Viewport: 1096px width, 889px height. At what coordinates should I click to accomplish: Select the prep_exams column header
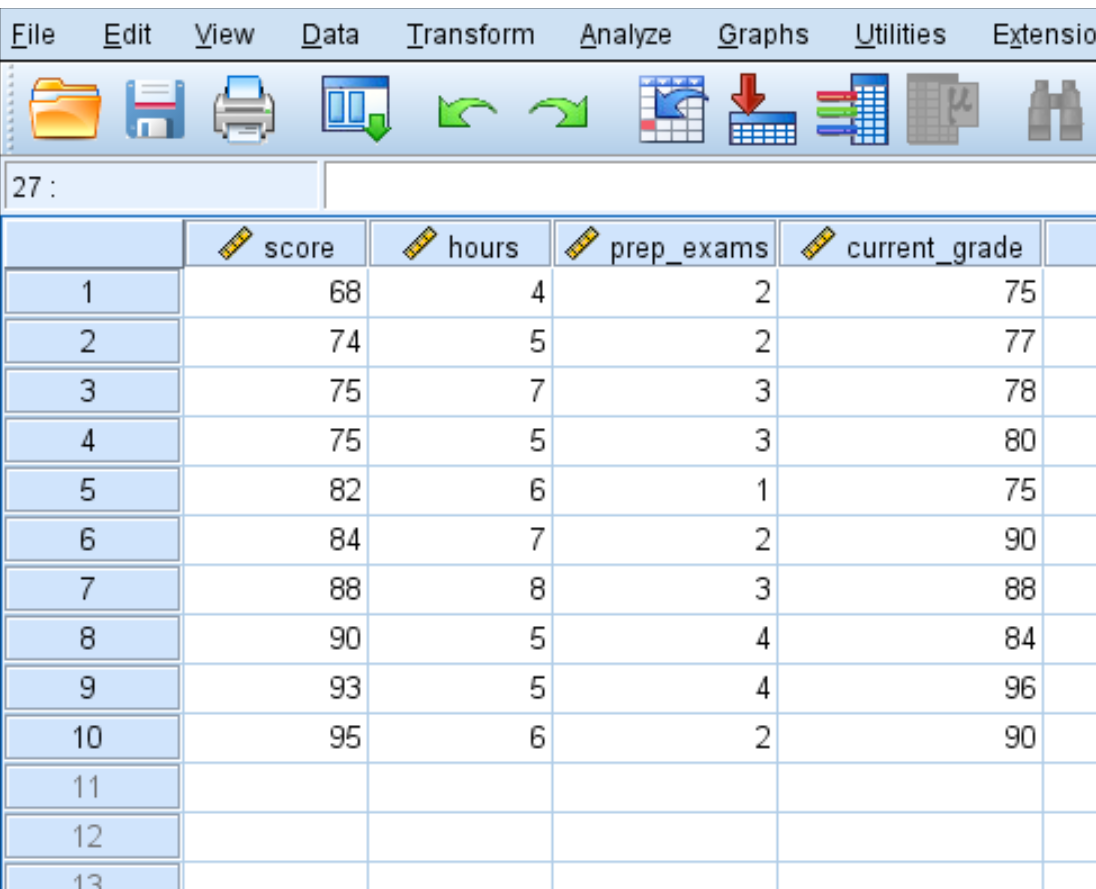tap(665, 246)
